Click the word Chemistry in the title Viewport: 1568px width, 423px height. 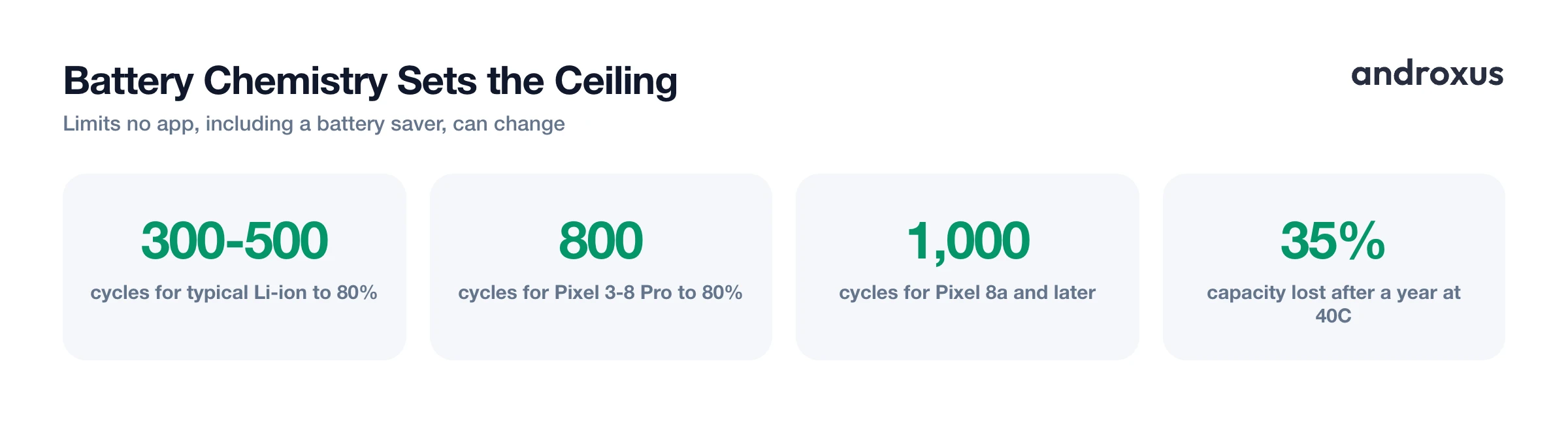(296, 81)
